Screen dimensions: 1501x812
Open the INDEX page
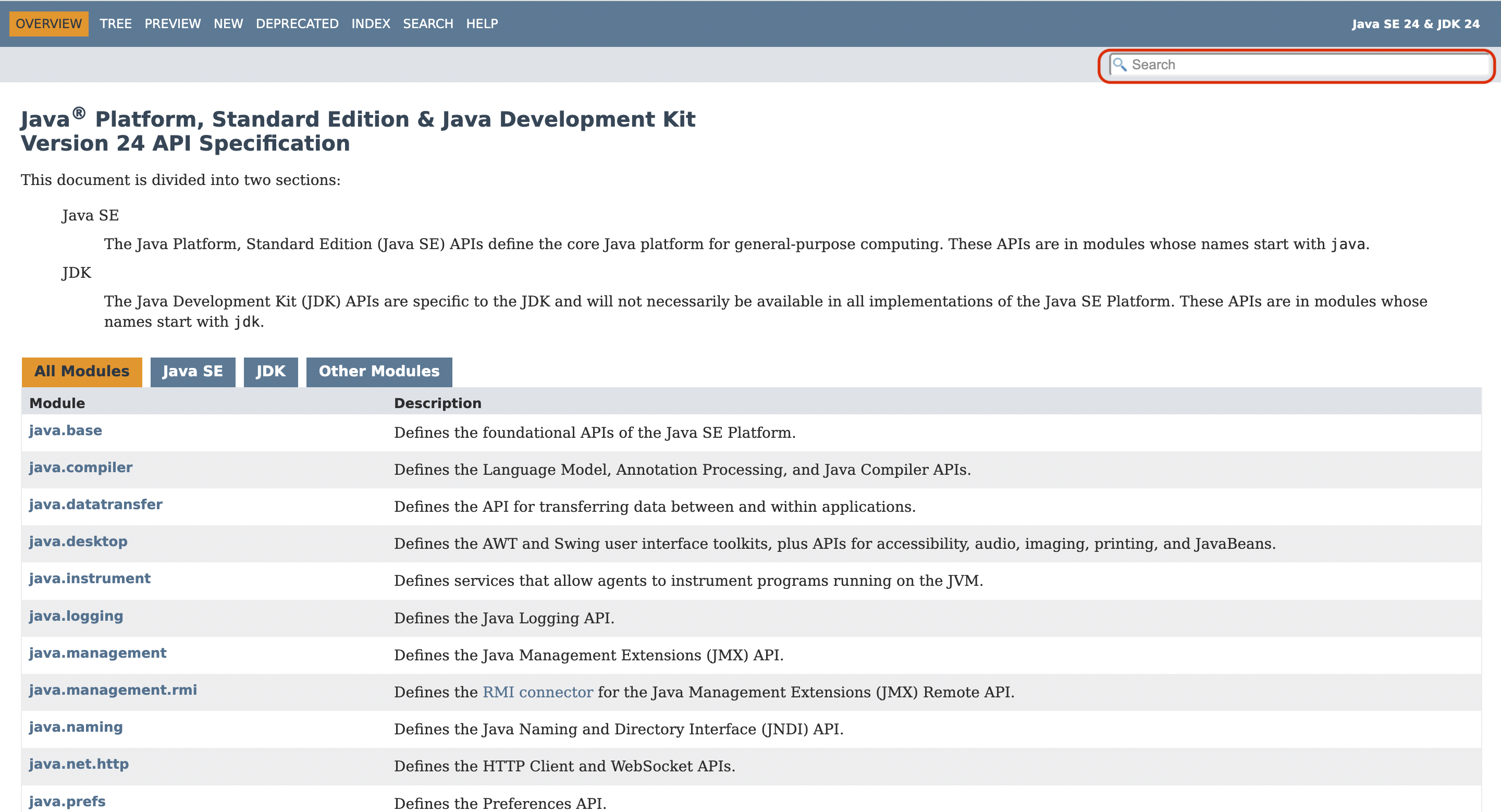tap(371, 24)
